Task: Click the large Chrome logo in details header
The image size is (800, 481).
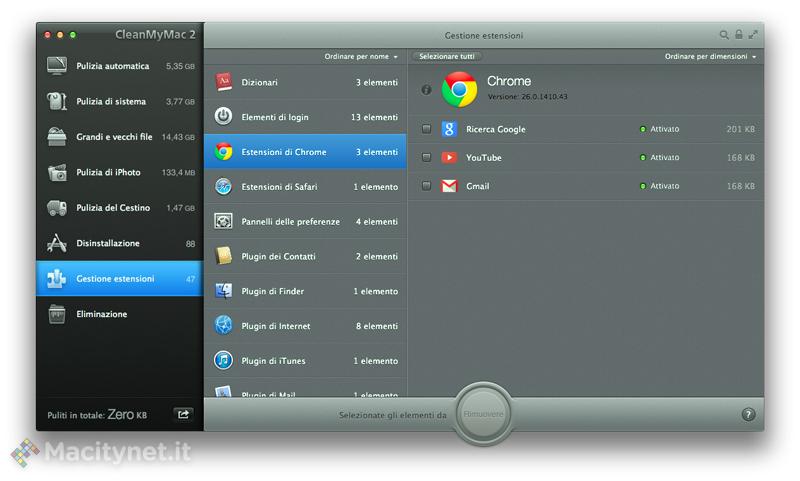Action: tap(459, 89)
